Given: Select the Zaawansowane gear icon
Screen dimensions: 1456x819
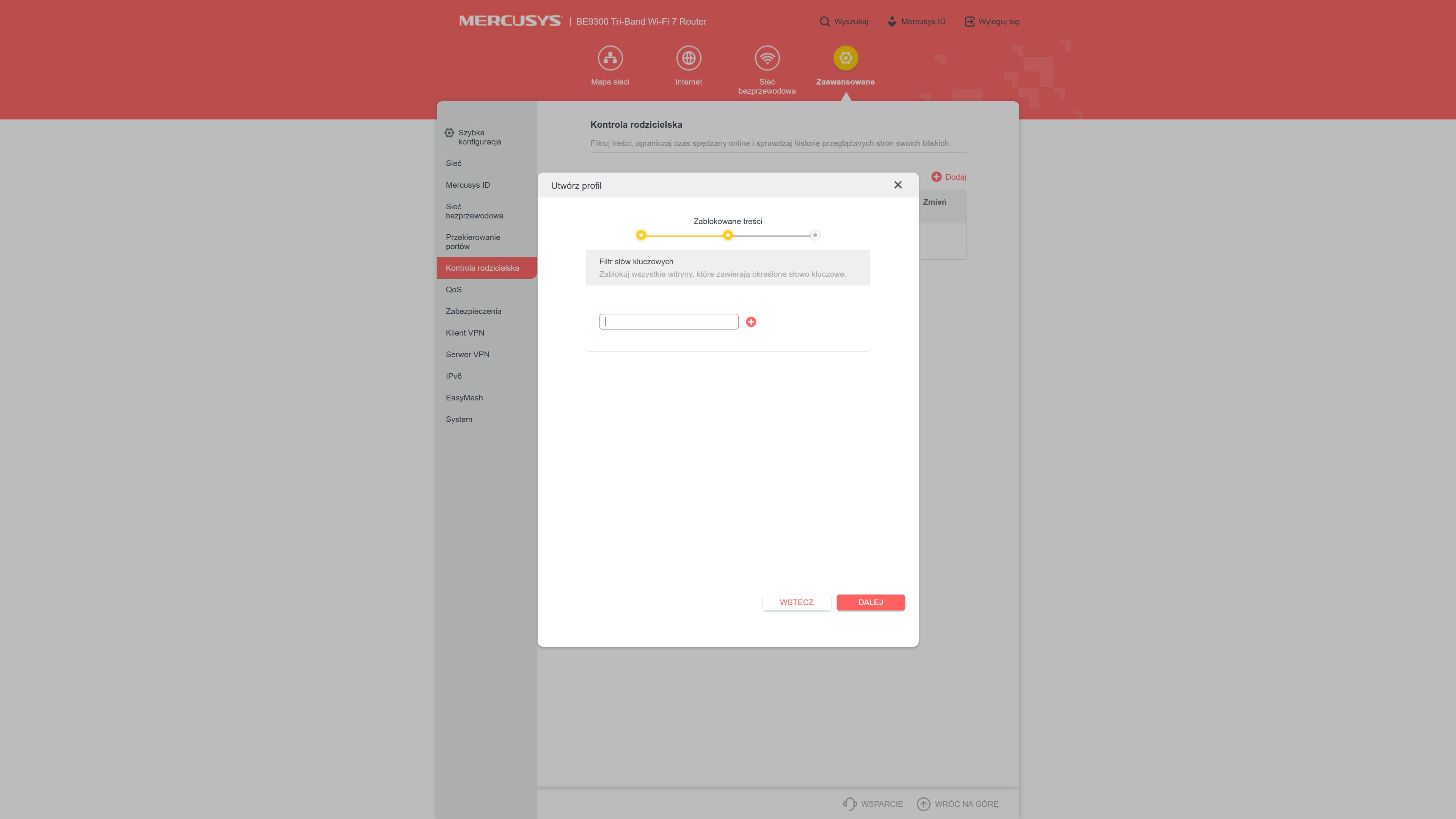Looking at the screenshot, I should [846, 58].
